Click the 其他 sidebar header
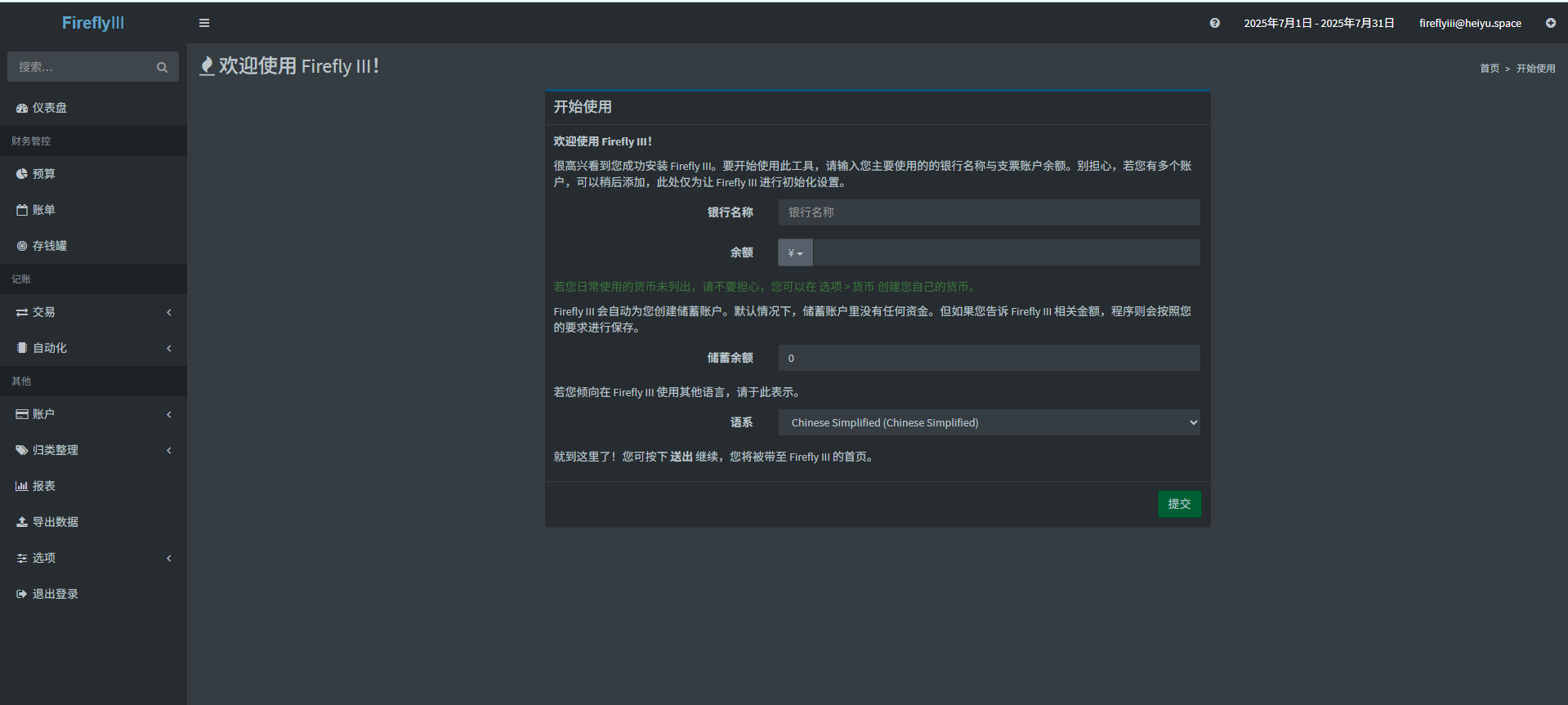The image size is (1568, 705). (x=21, y=382)
